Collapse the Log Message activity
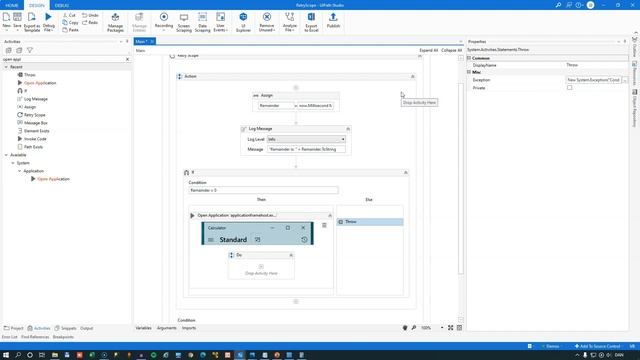The width and height of the screenshot is (640, 360). [348, 129]
